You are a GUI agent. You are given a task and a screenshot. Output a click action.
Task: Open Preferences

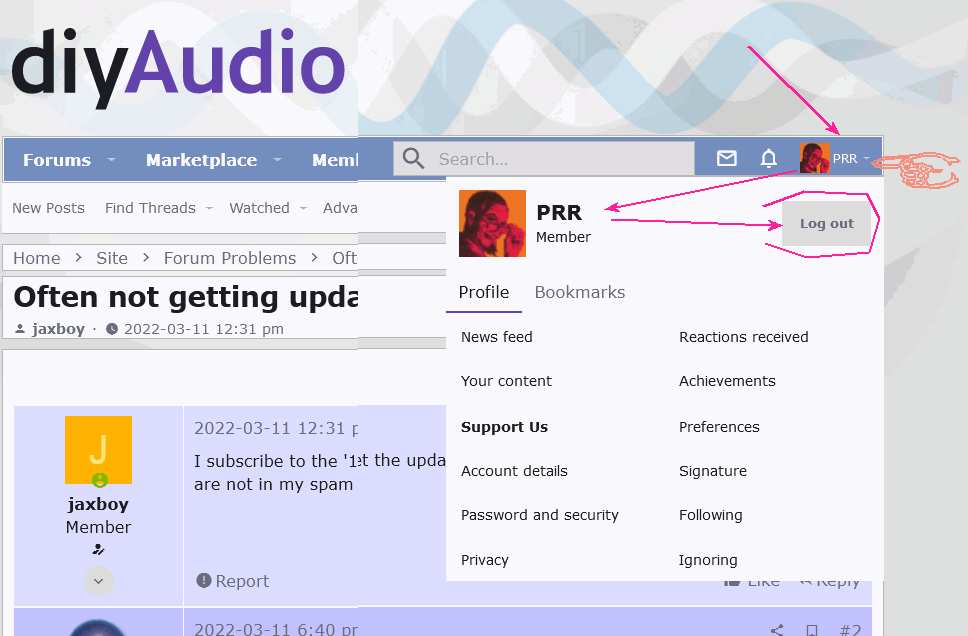719,427
